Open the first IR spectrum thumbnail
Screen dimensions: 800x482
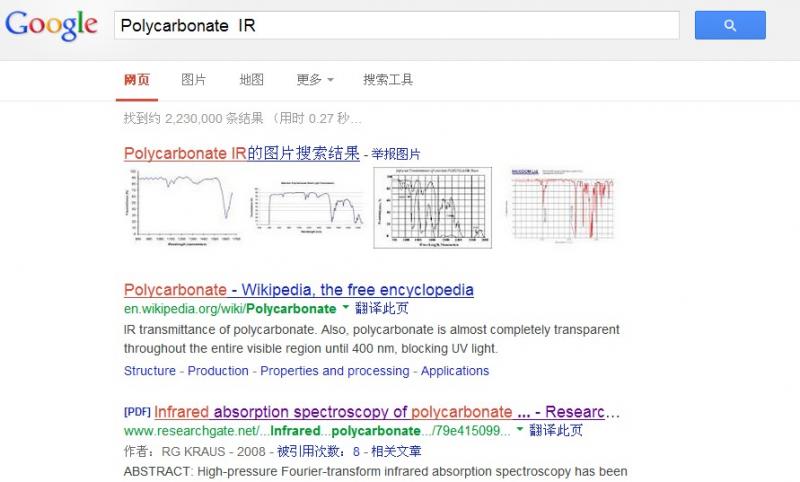click(183, 208)
